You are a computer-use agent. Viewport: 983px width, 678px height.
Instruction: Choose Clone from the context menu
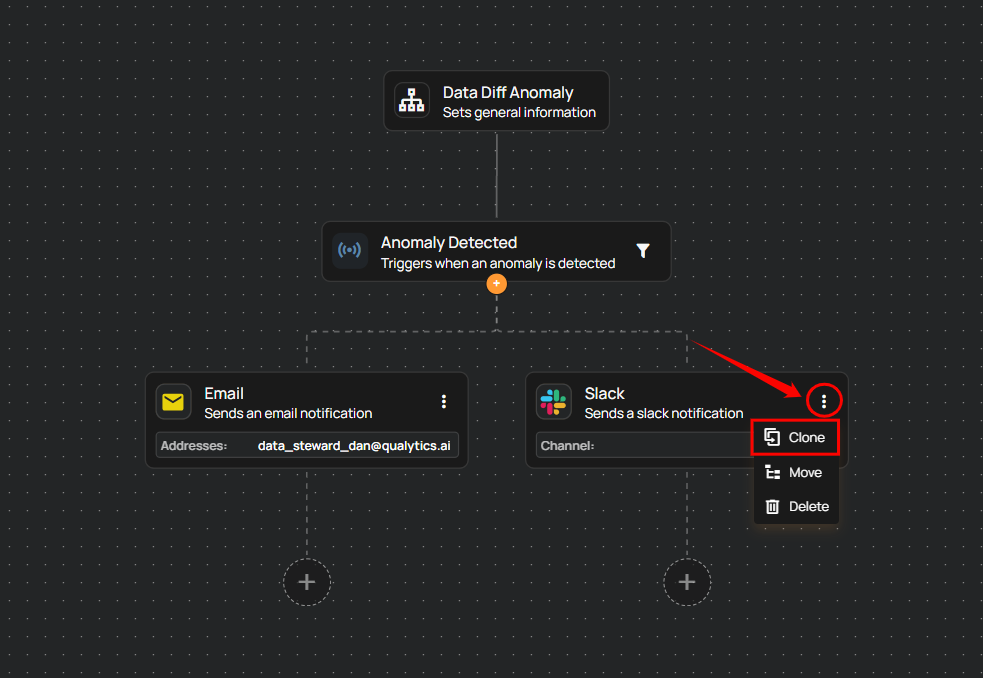(x=795, y=438)
